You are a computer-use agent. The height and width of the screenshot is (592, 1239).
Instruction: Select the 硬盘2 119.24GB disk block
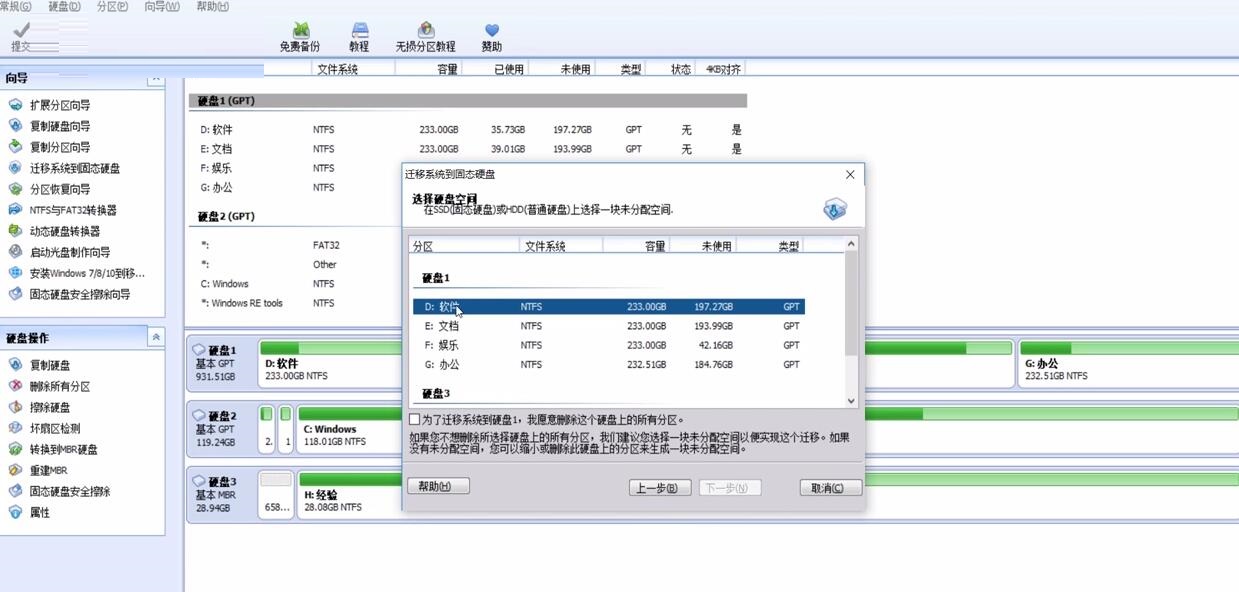(220, 429)
